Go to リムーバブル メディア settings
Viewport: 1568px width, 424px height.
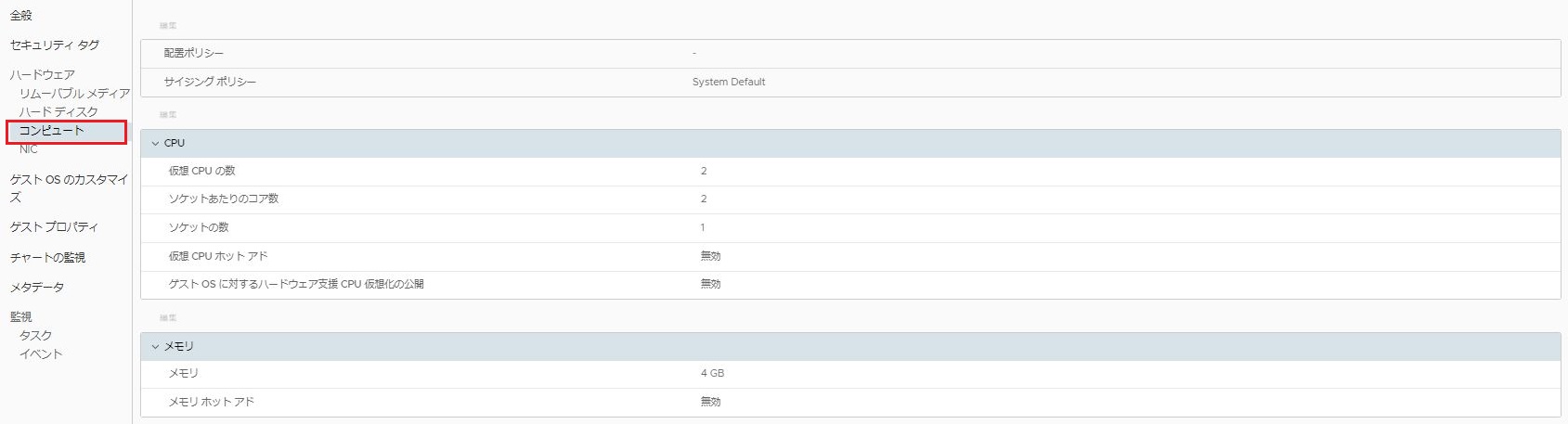(74, 93)
